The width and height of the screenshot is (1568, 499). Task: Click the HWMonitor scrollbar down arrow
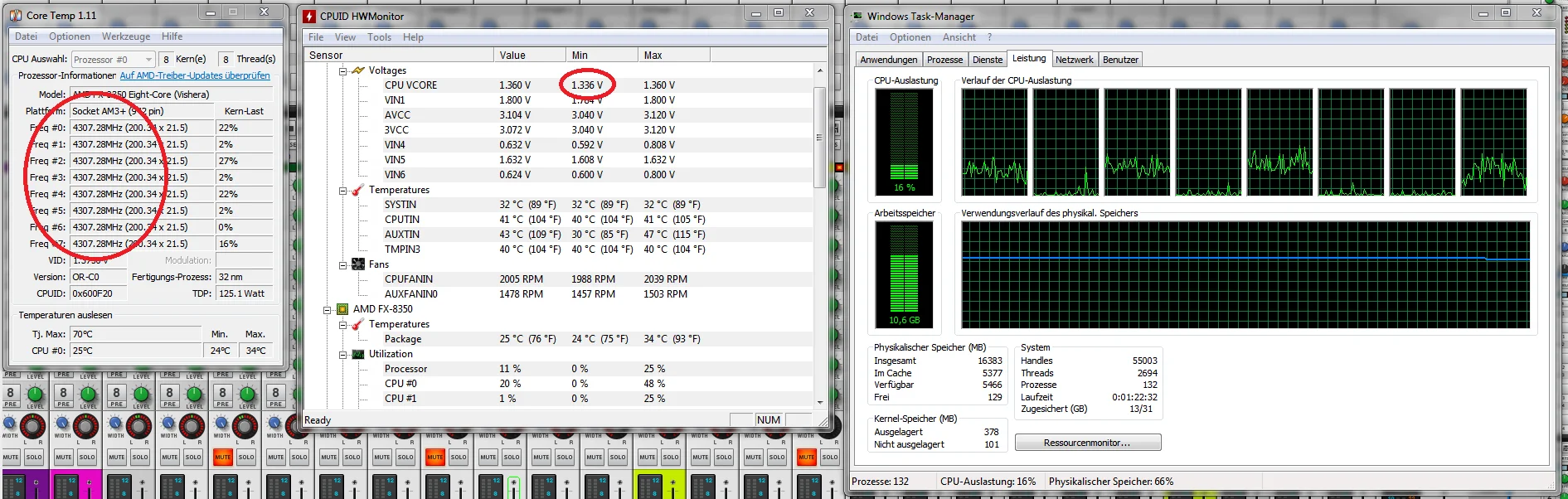820,402
